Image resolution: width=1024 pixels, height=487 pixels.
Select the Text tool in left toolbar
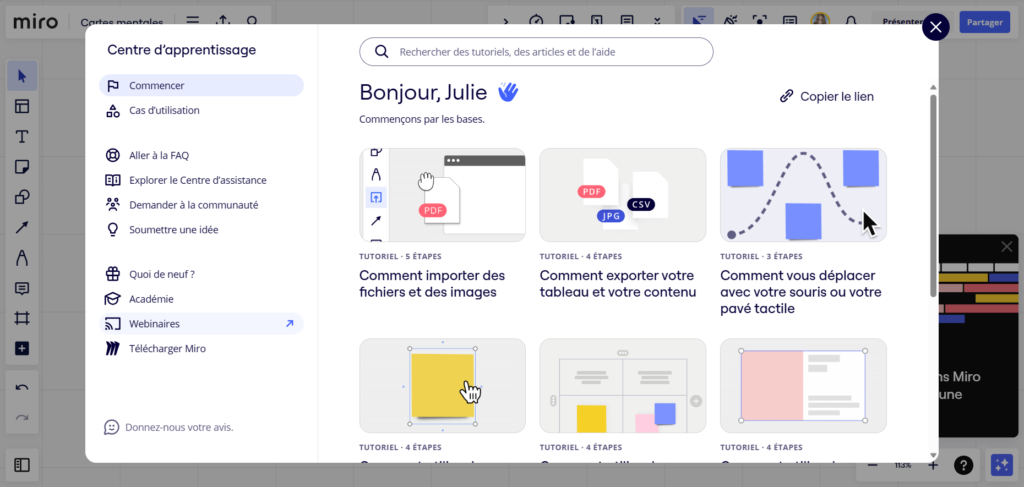point(22,136)
